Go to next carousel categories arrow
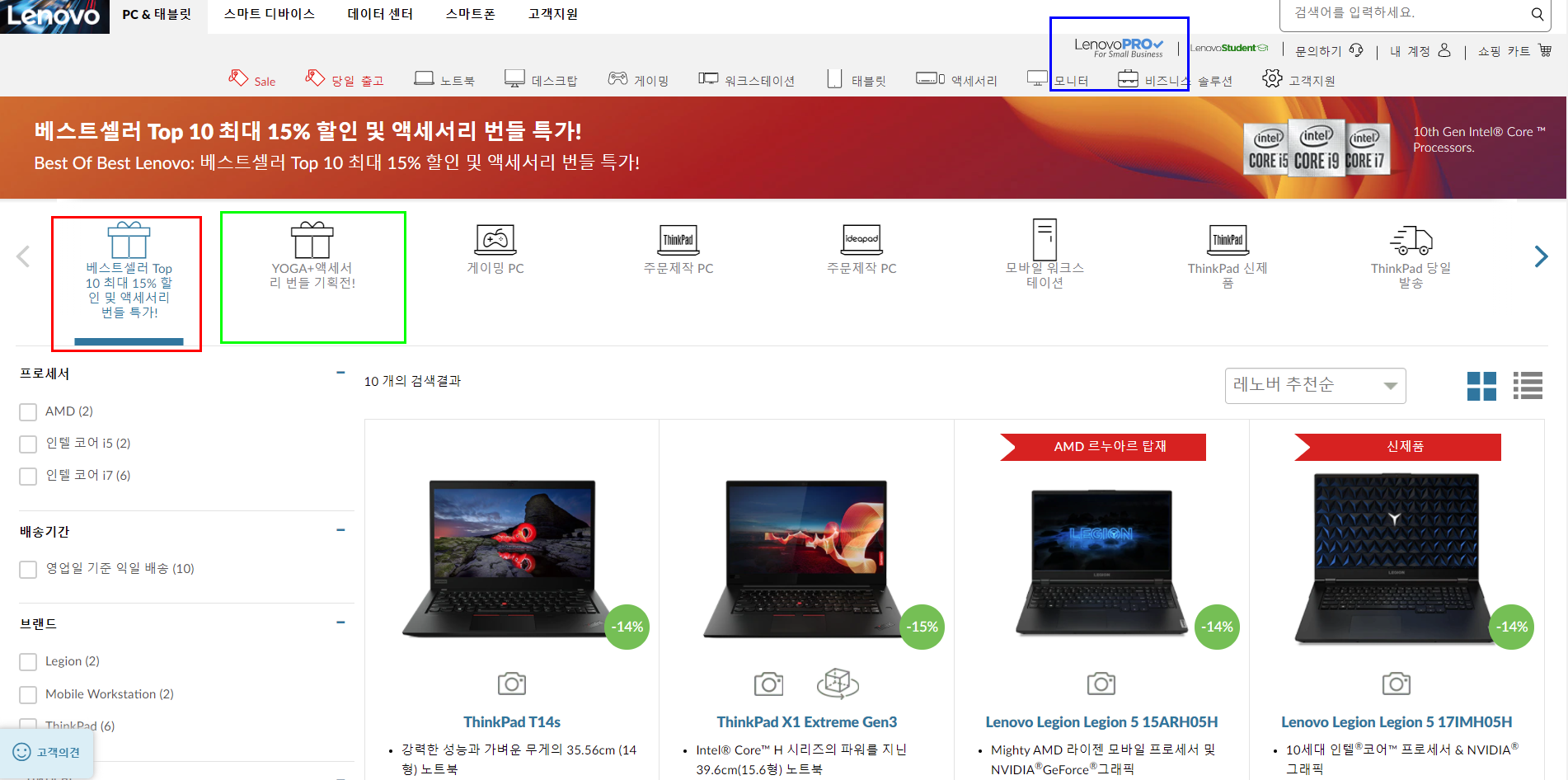The width and height of the screenshot is (1568, 780). (x=1541, y=256)
